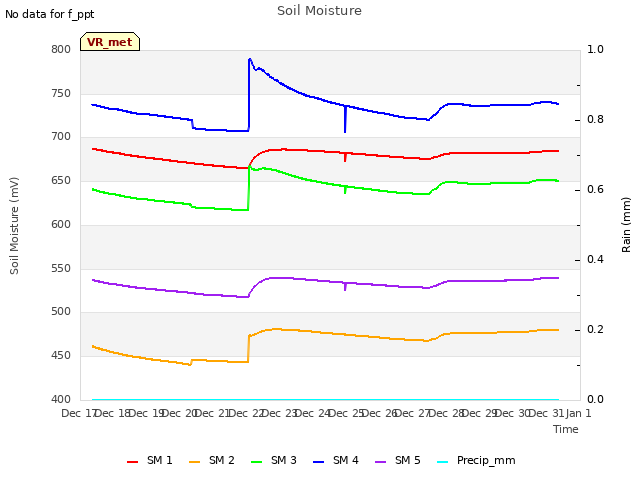
Task: Click the orange SM 2 step near Dec 22
Action: [x=249, y=348]
